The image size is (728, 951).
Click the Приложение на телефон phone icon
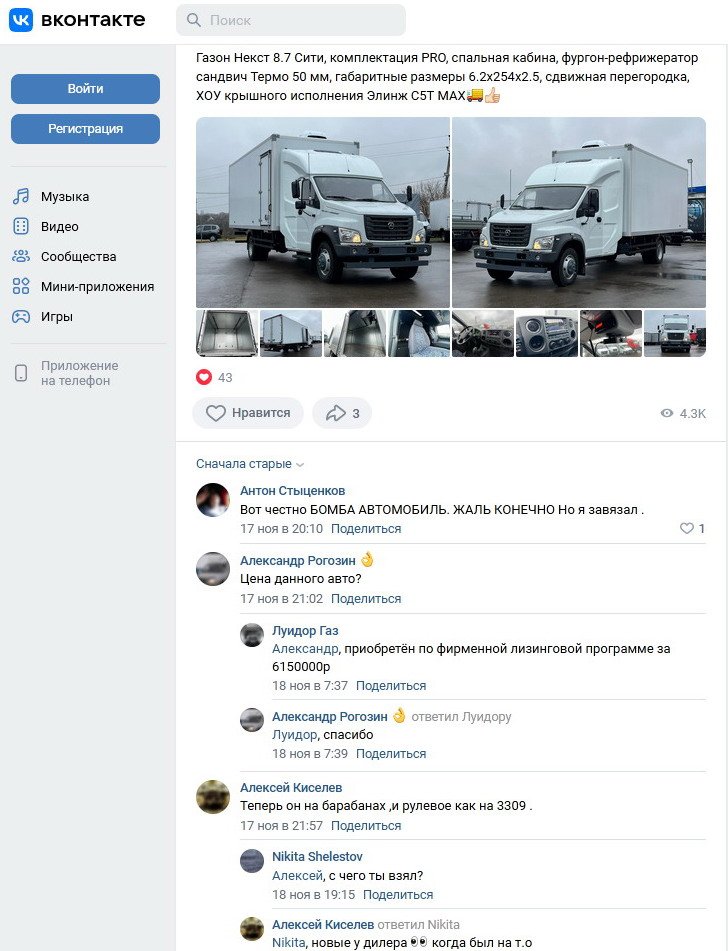(x=21, y=373)
